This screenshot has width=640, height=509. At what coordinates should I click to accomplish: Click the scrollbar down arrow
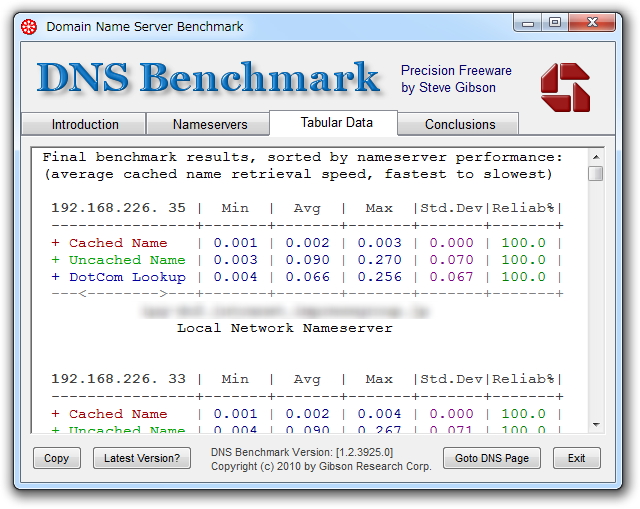[x=596, y=425]
